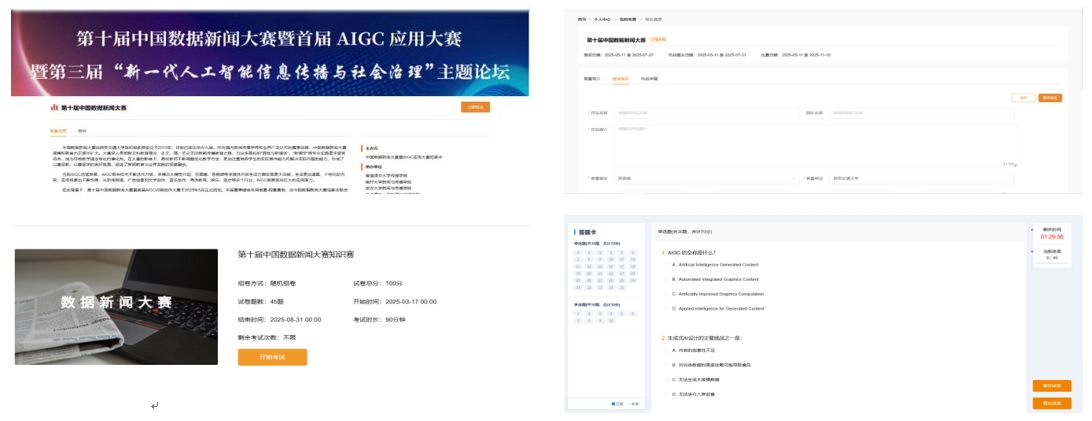Click the exam countdown timer 01:29:56

pos(1052,237)
